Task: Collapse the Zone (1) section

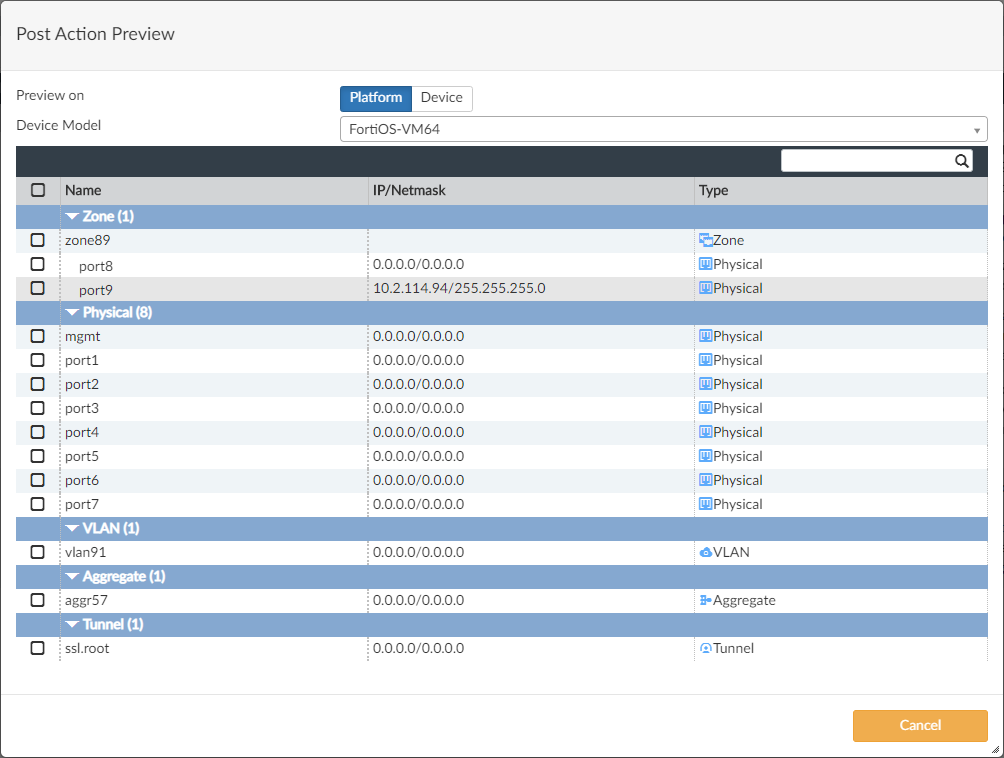Action: click(x=73, y=216)
